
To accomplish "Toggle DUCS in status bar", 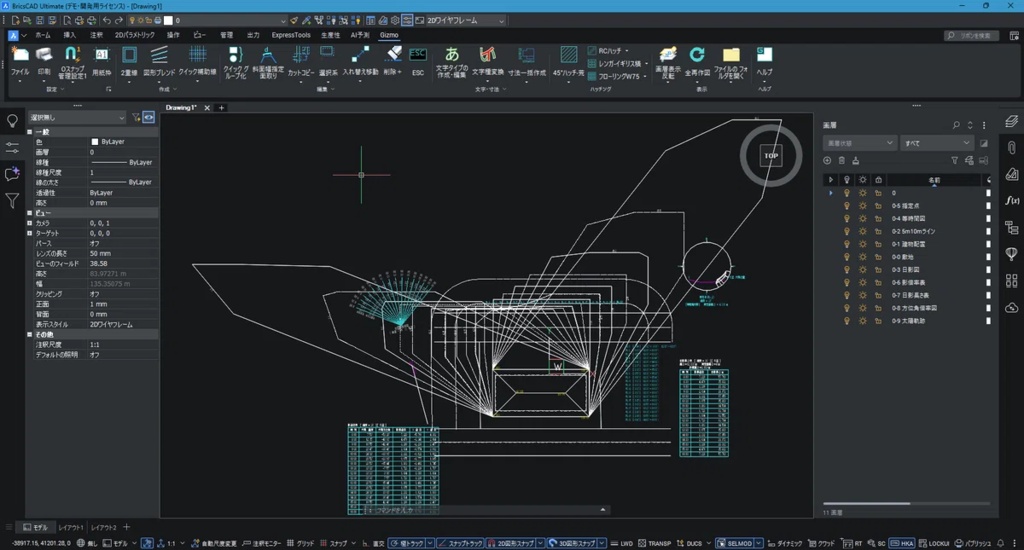I will coord(689,543).
